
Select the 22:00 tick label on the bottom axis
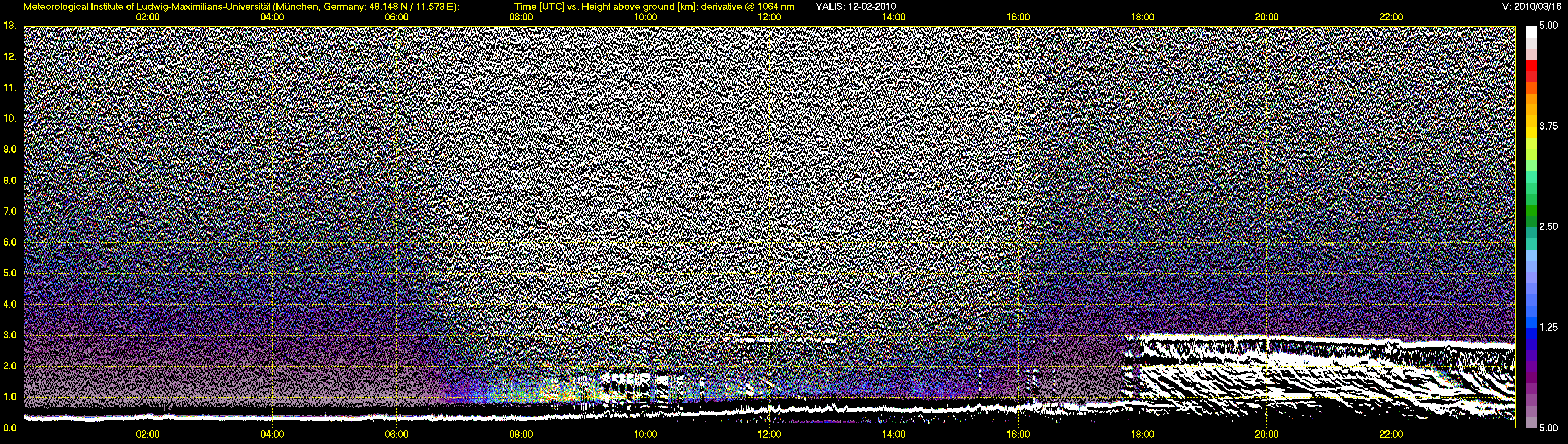[x=1391, y=435]
